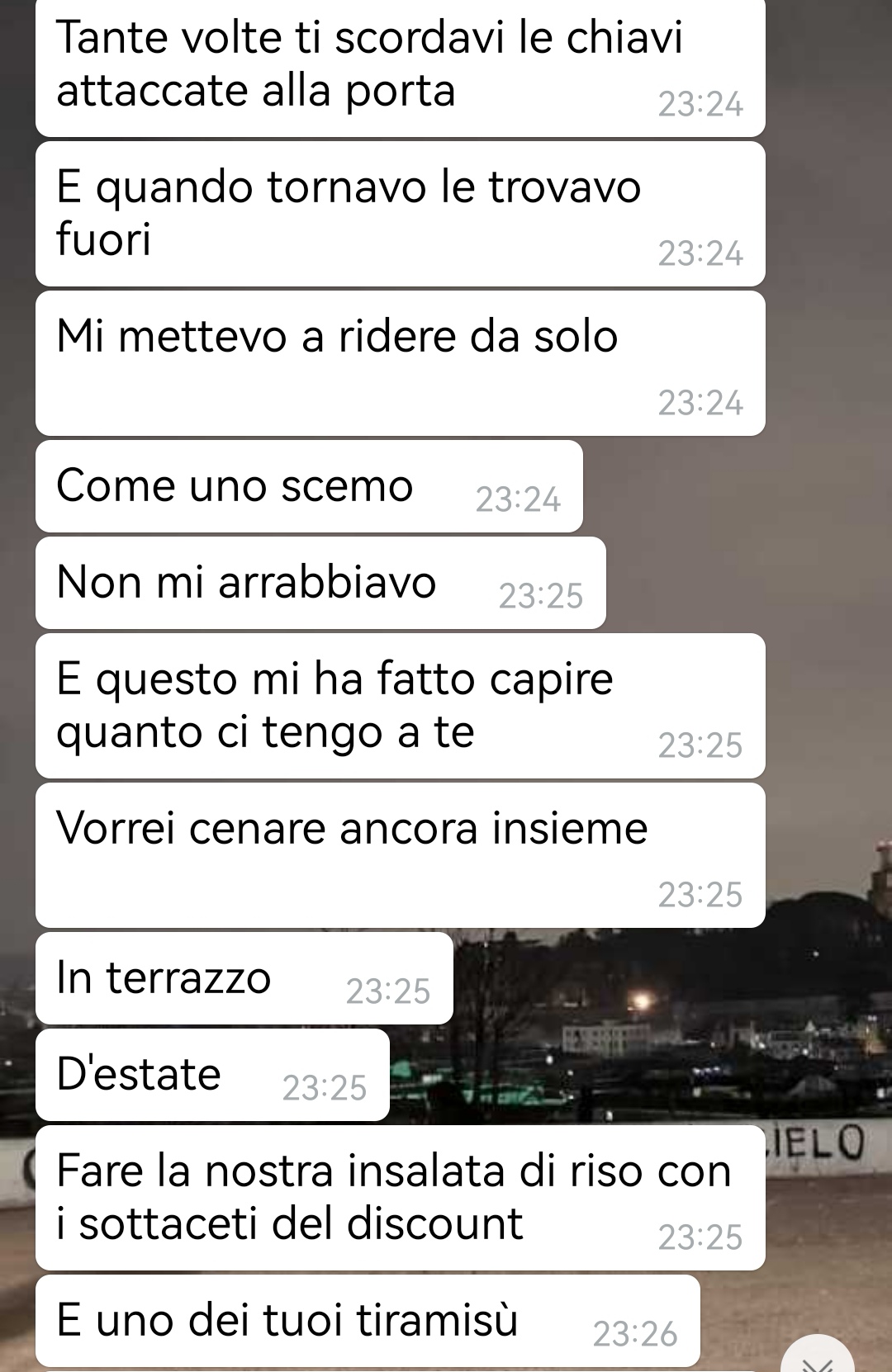Select the "D'estate" message
Viewport: 892px width, 1372px height.
pyautogui.click(x=212, y=1075)
